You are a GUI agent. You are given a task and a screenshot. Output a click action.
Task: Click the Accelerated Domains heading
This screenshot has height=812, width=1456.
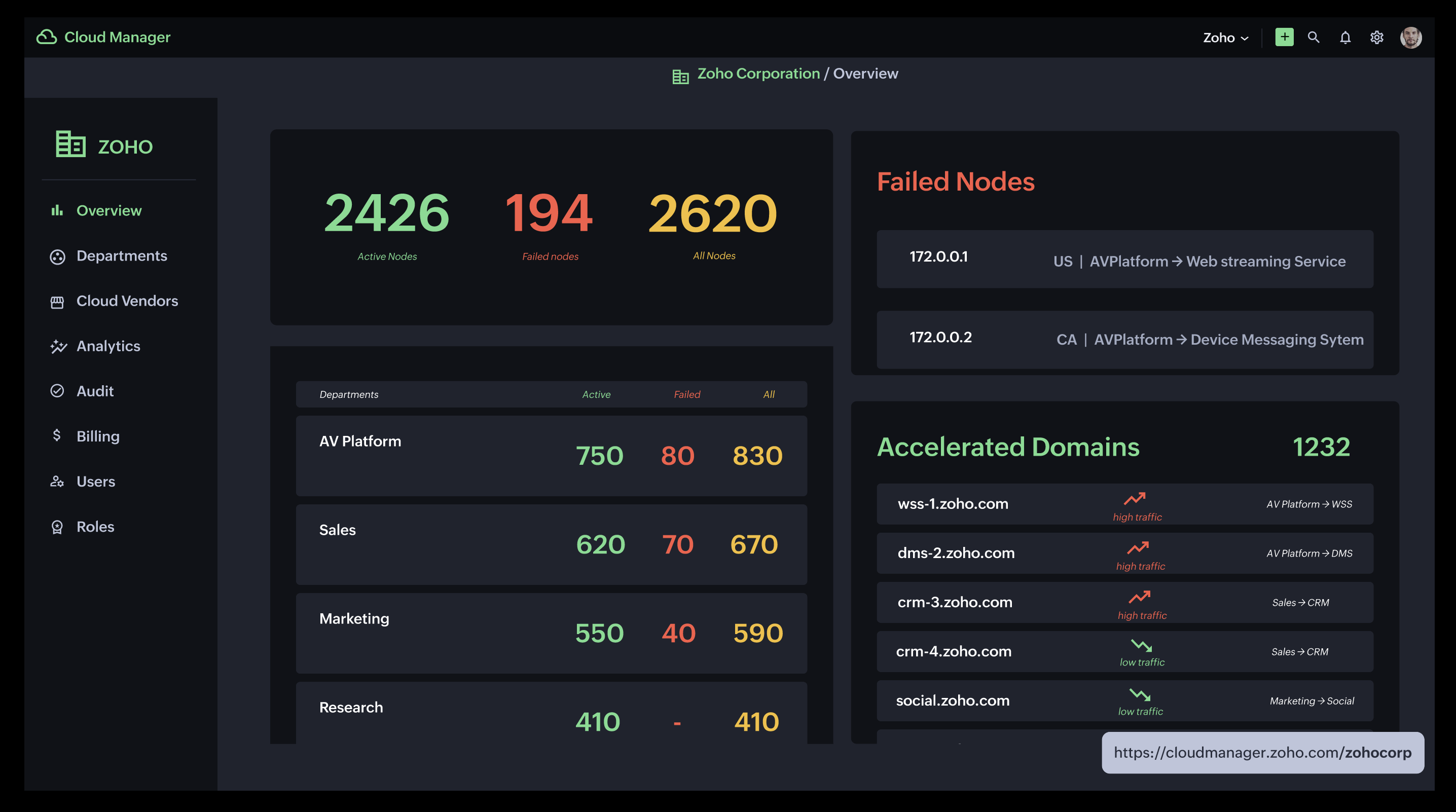coord(1008,447)
